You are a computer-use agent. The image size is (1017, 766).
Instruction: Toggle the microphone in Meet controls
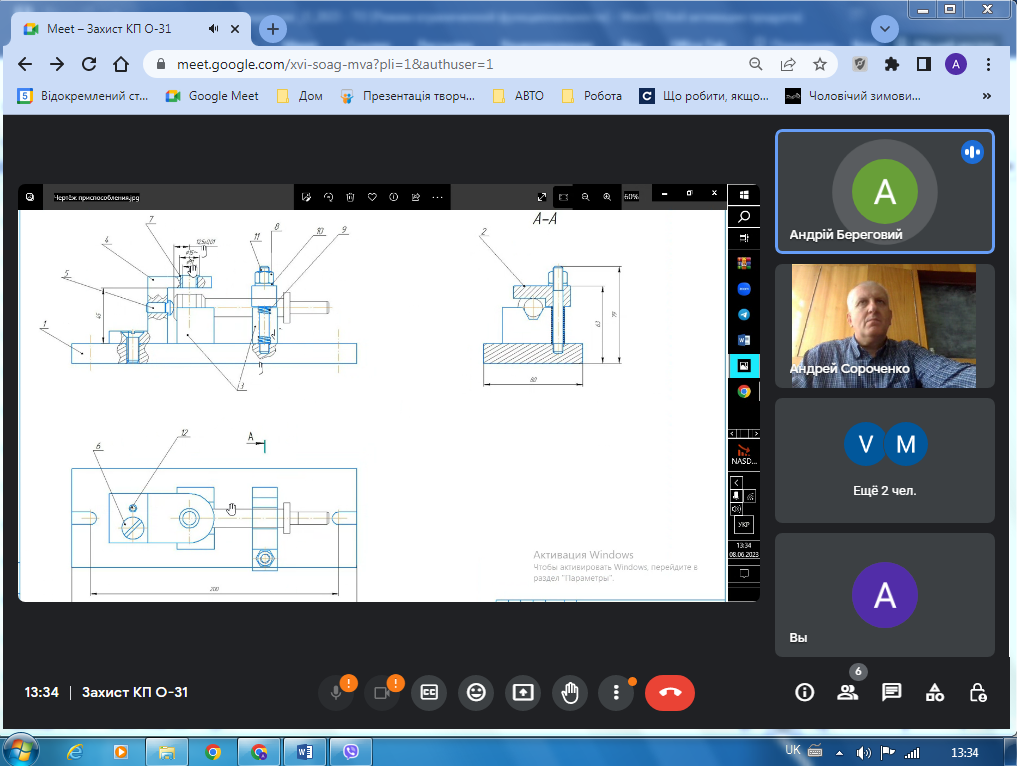tap(336, 692)
